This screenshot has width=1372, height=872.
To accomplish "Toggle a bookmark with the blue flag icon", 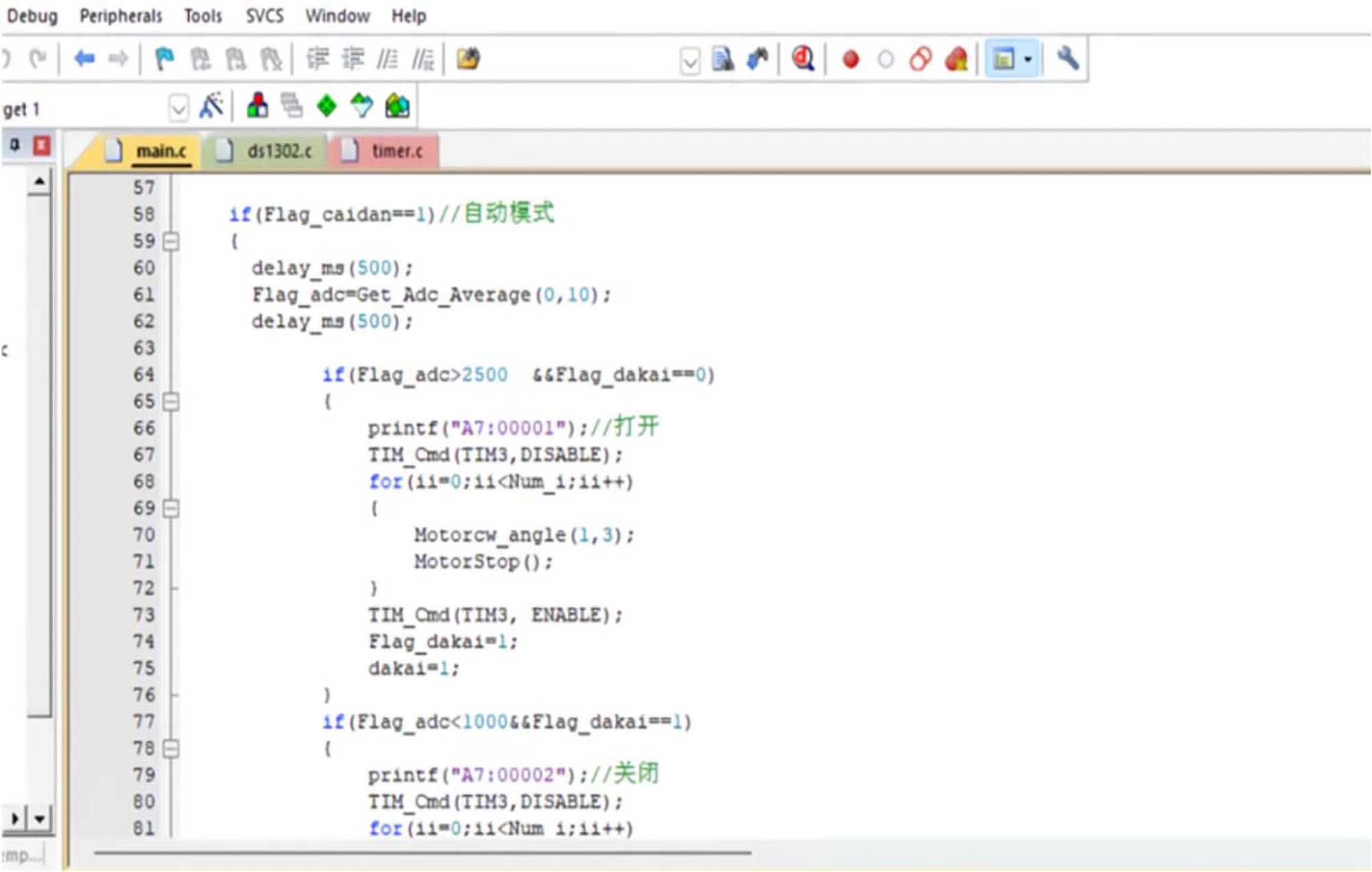I will pos(164,60).
